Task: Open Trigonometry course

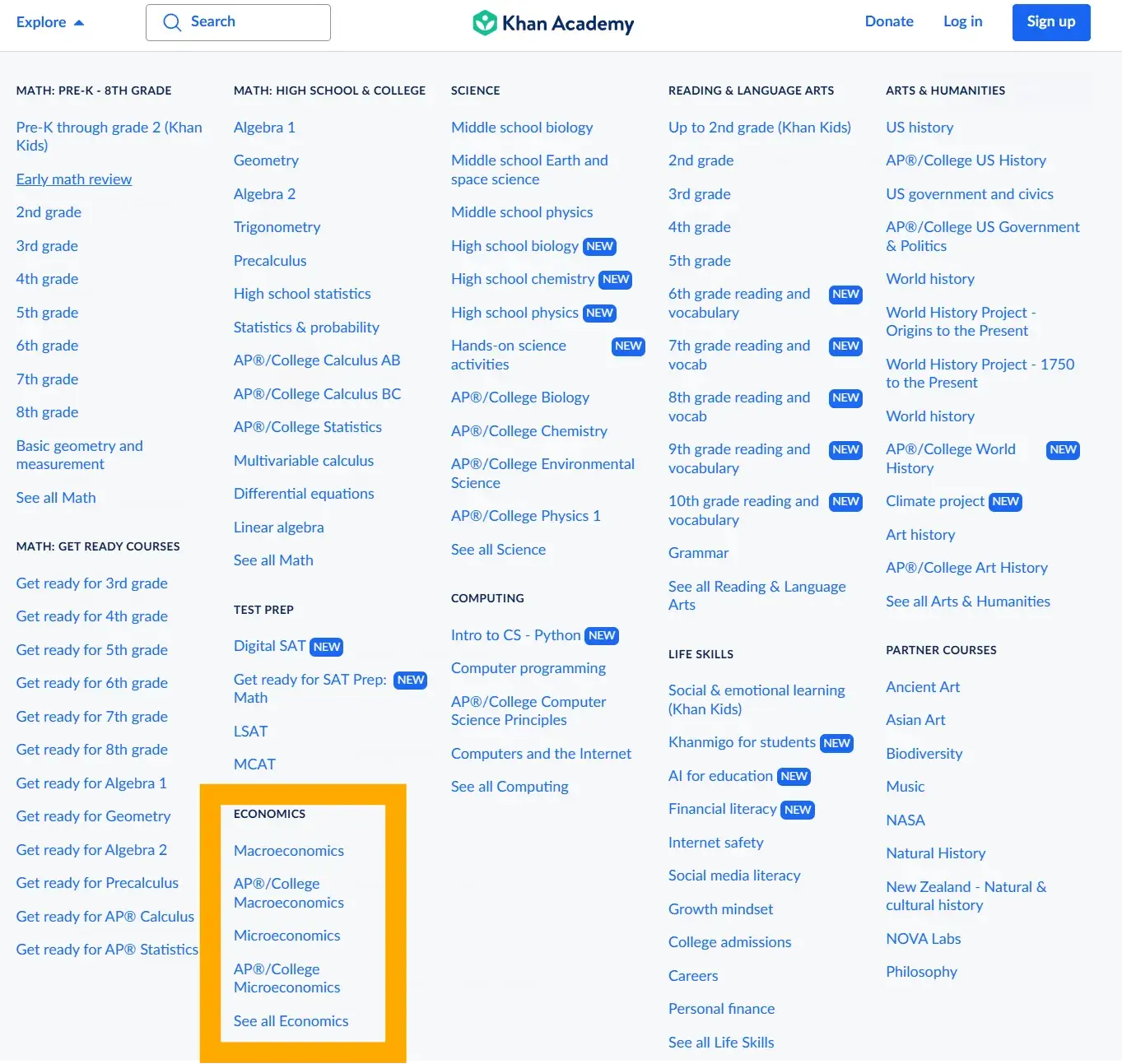Action: click(x=277, y=227)
